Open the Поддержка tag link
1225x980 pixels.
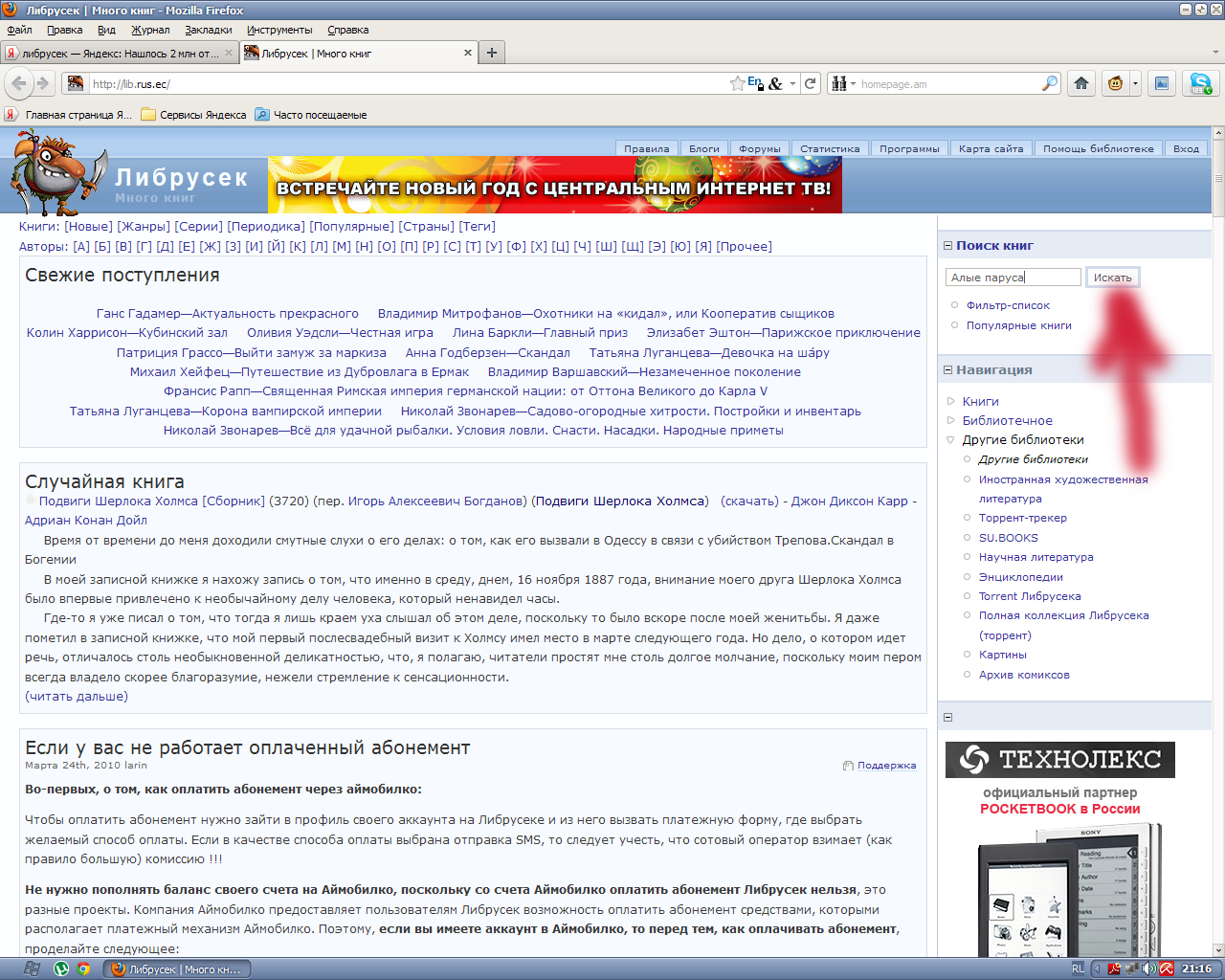(886, 765)
